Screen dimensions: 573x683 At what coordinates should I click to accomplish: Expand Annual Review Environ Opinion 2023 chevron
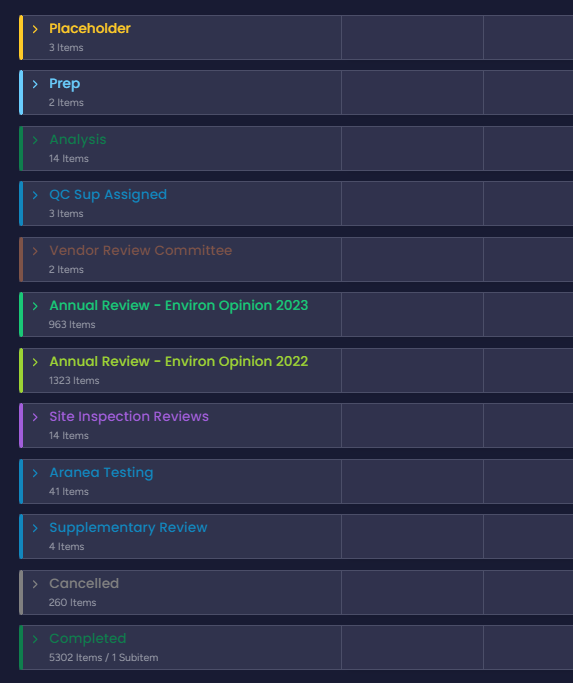tap(35, 306)
